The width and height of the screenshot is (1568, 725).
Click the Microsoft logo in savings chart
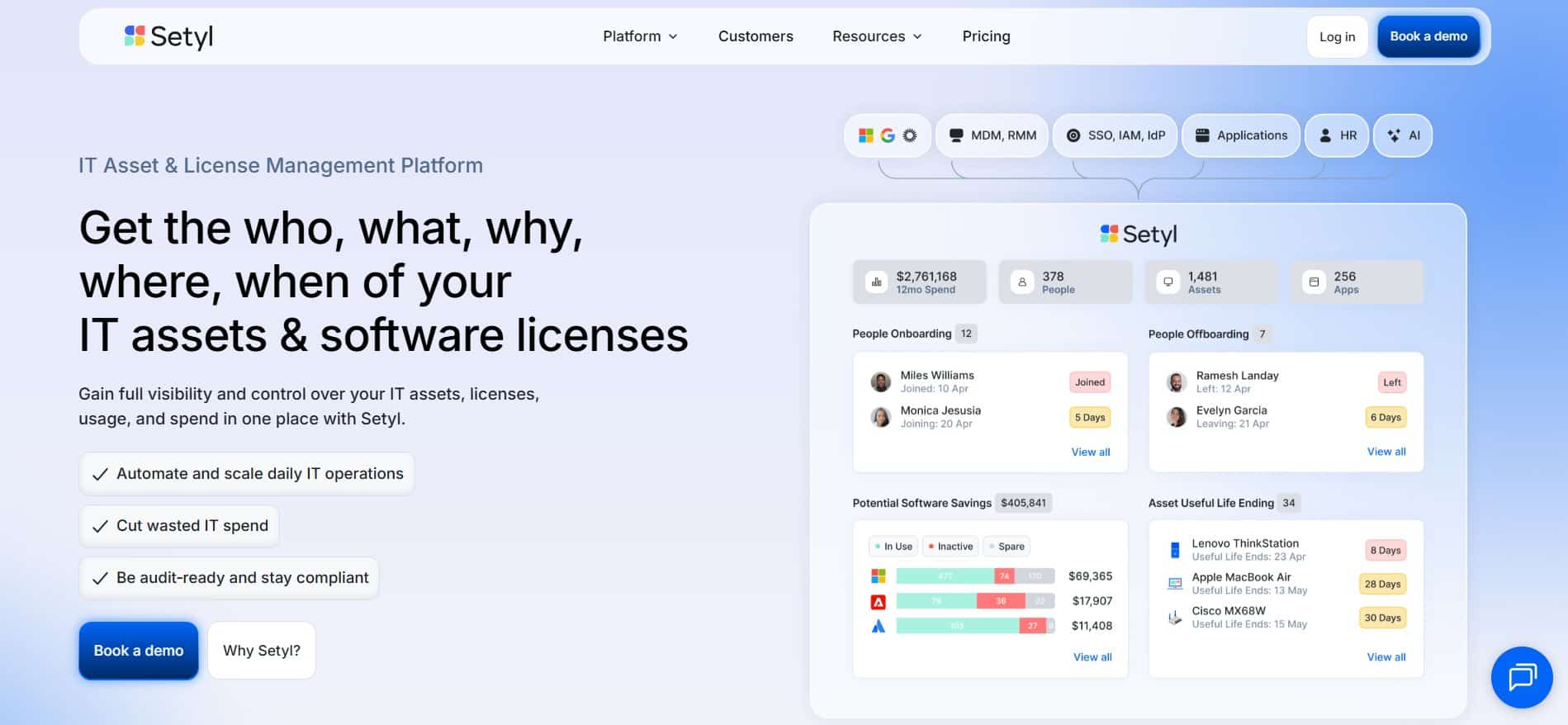[x=879, y=576]
